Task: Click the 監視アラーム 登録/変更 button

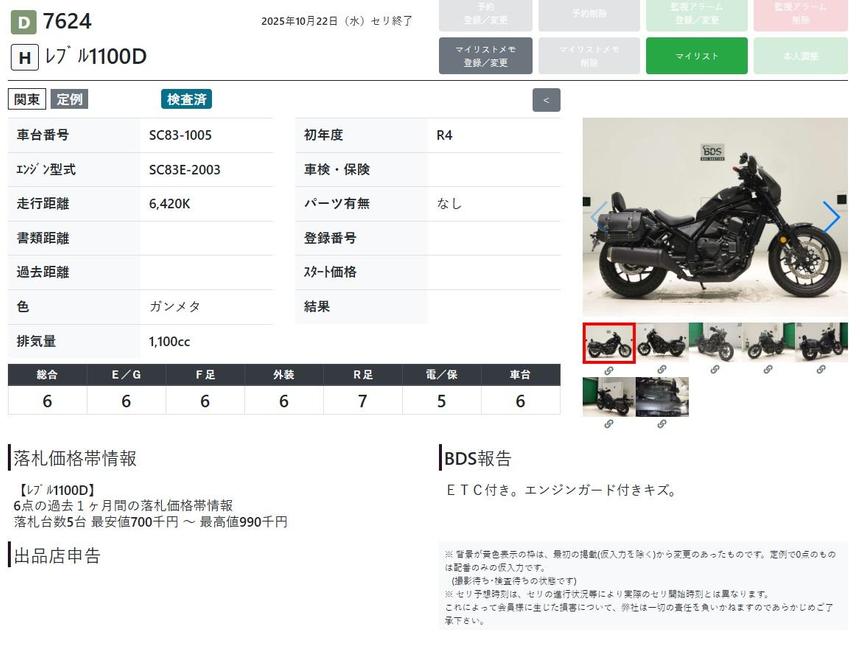Action: [x=696, y=14]
